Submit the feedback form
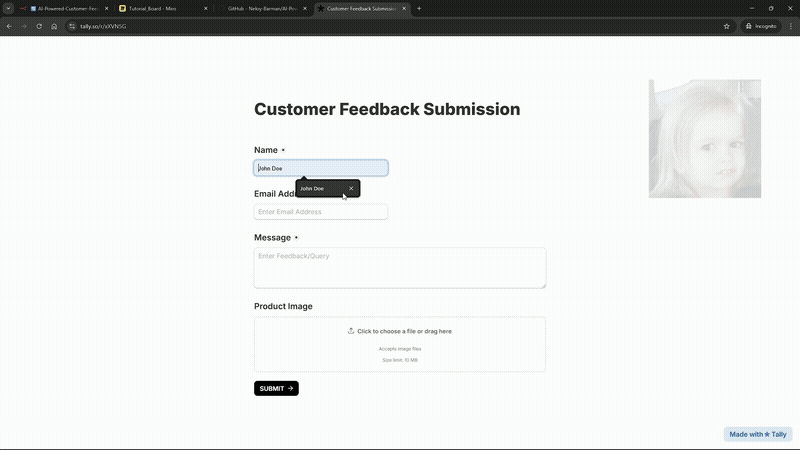This screenshot has height=450, width=800. tap(276, 388)
